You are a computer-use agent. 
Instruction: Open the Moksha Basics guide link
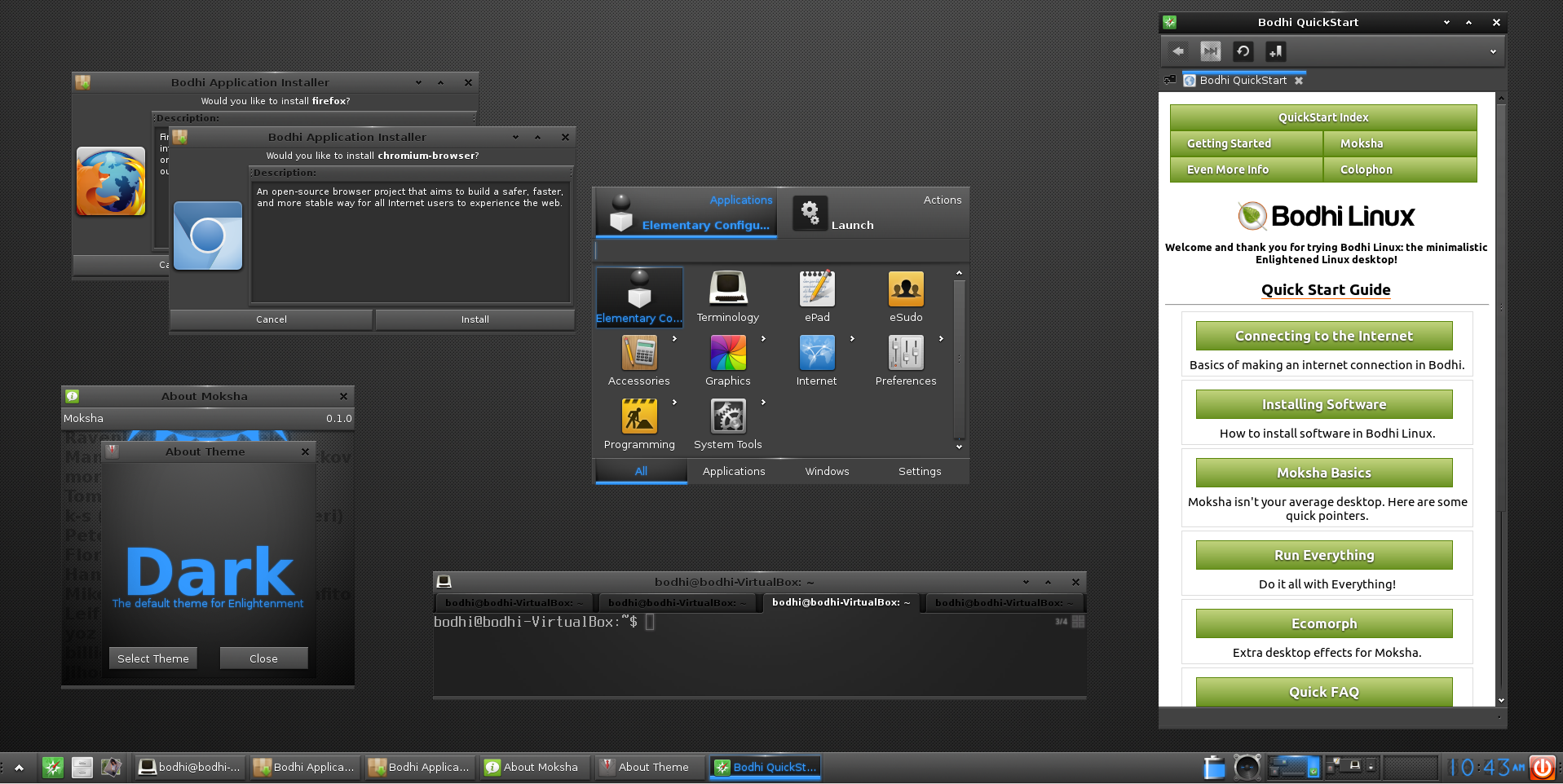pyautogui.click(x=1324, y=473)
